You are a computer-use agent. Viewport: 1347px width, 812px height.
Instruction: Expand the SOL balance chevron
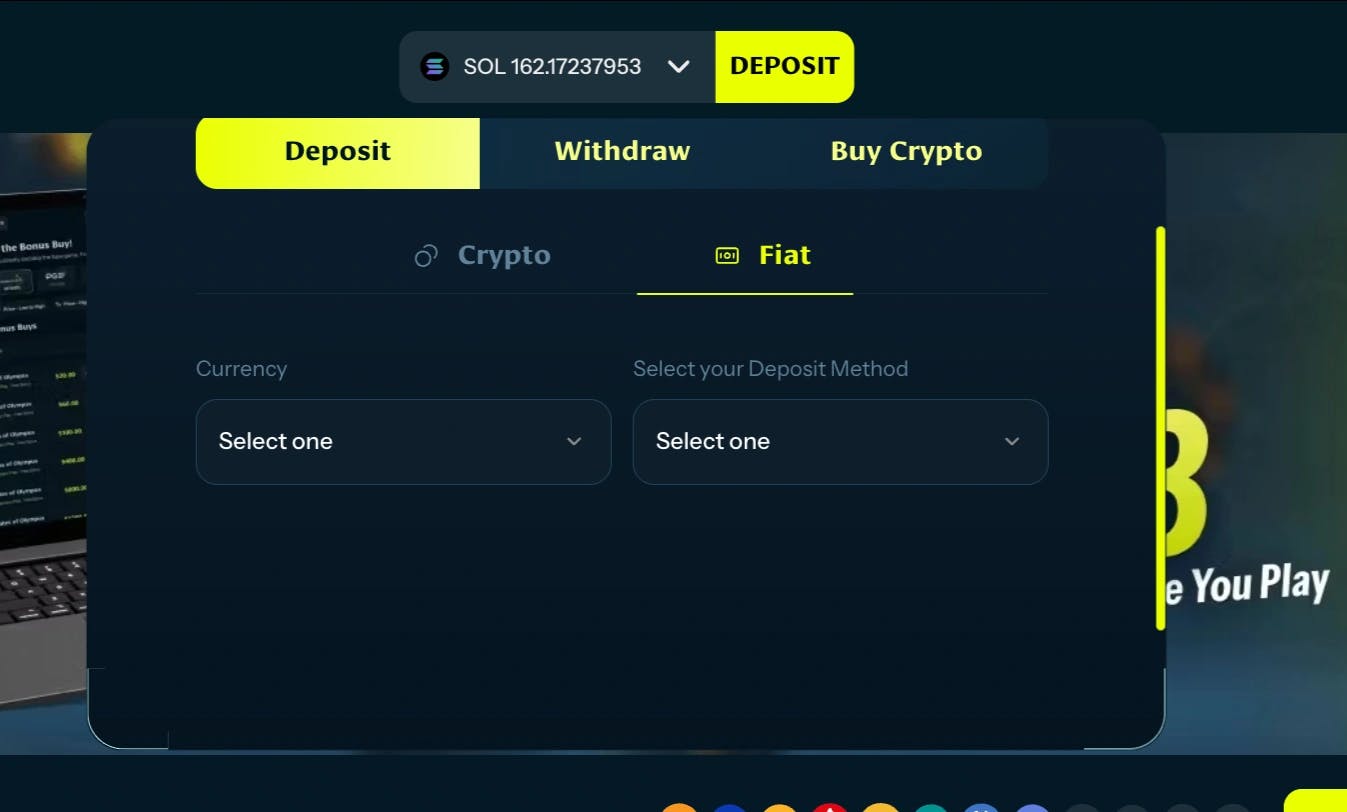tap(679, 67)
